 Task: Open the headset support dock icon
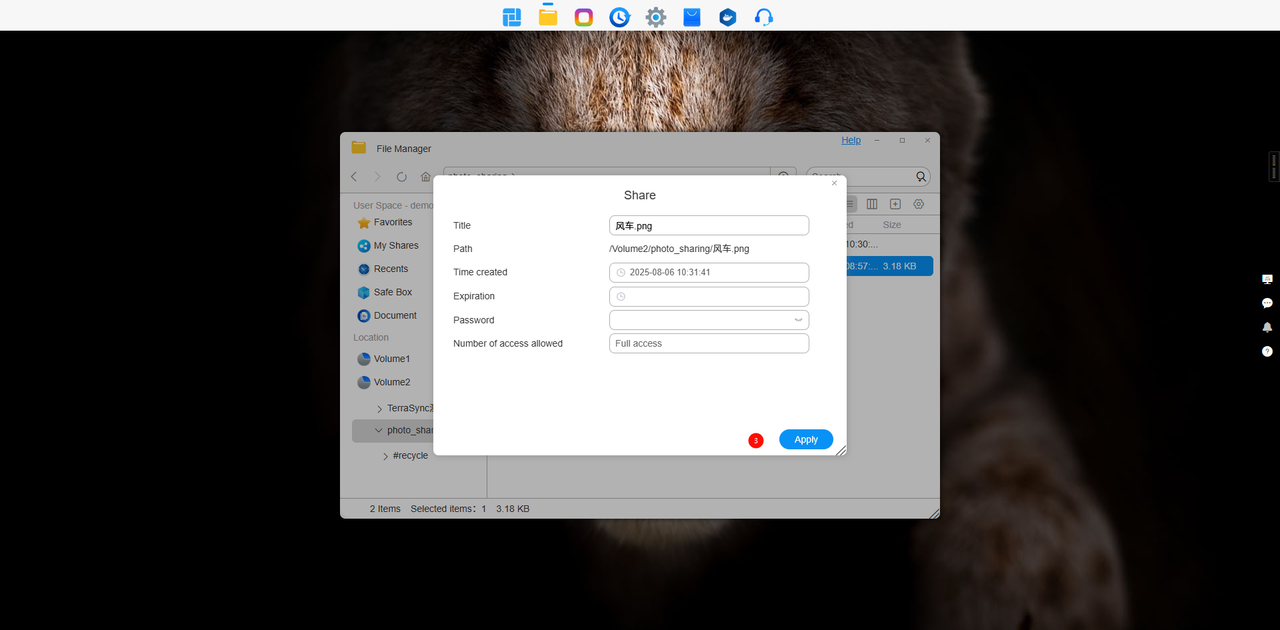[x=764, y=17]
